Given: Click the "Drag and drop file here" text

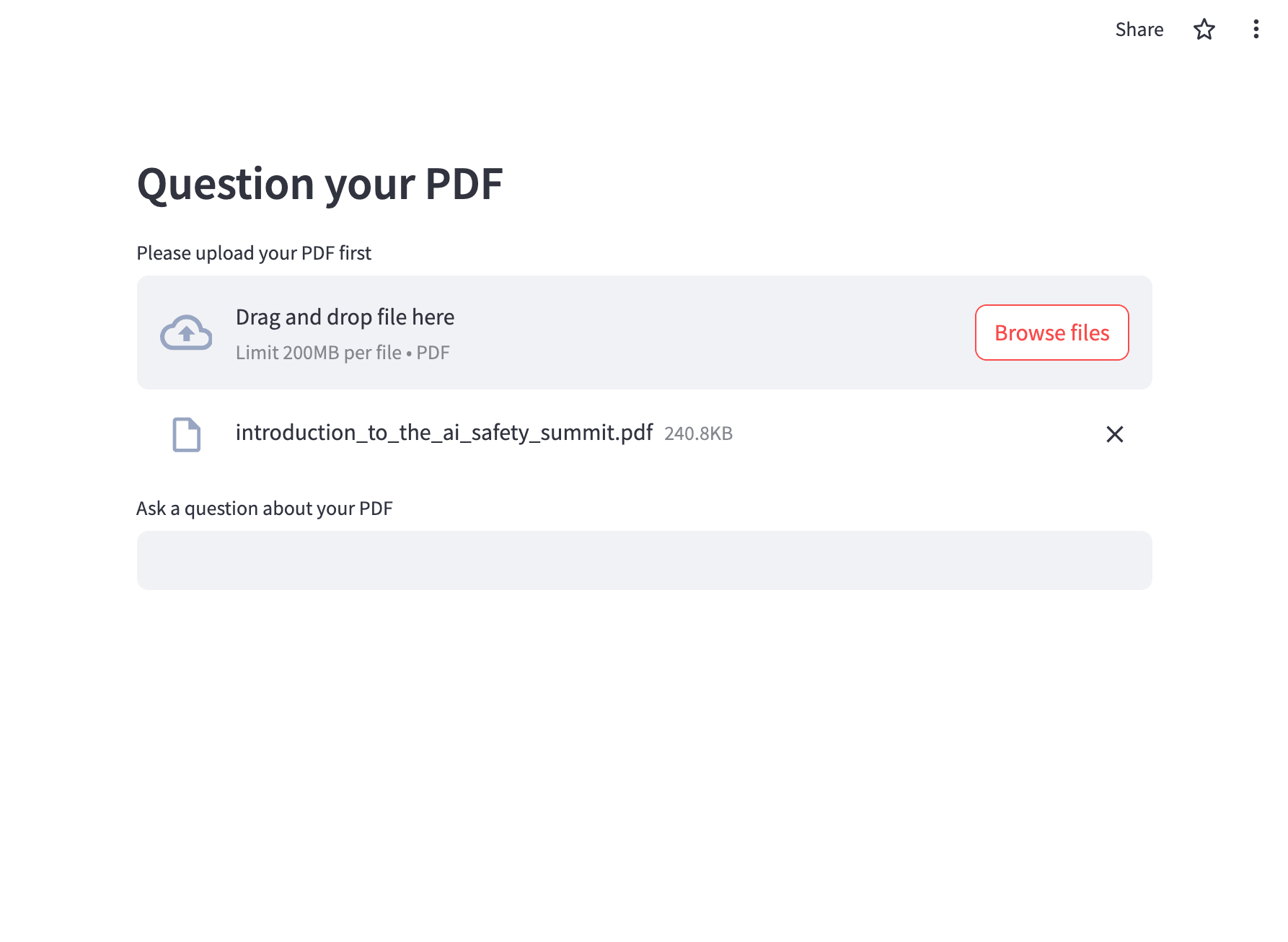Looking at the screenshot, I should click(345, 317).
